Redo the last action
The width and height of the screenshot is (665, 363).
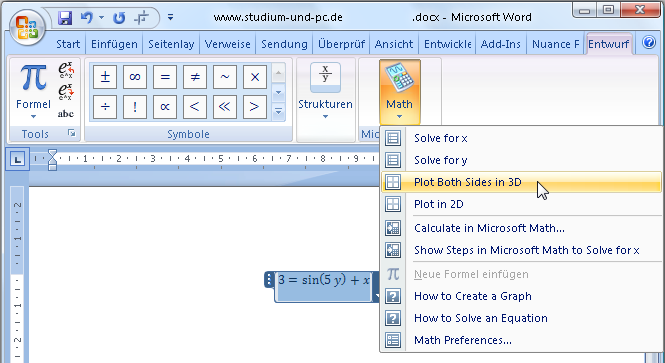[x=119, y=18]
